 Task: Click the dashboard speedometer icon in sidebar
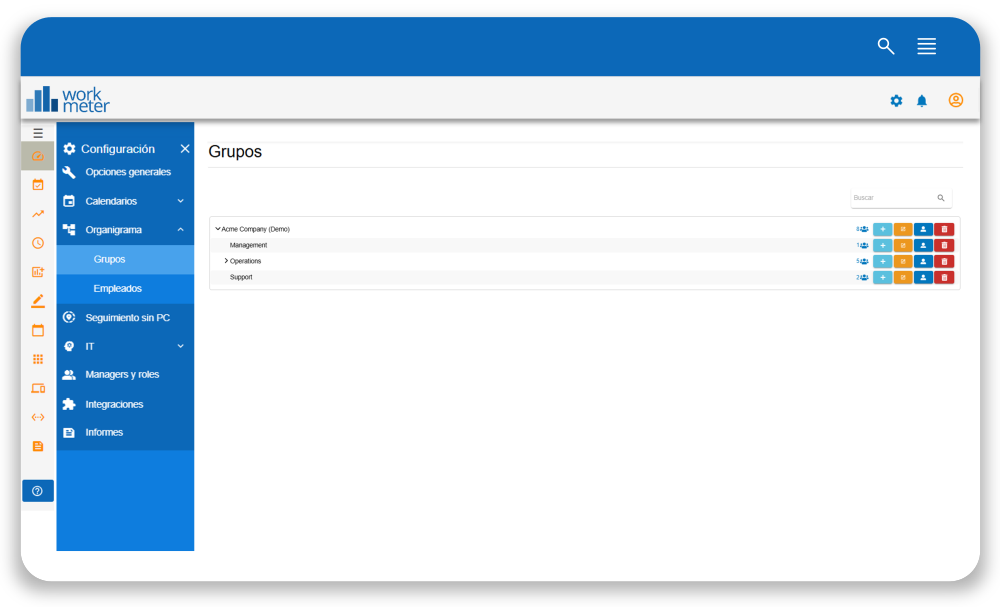(38, 156)
